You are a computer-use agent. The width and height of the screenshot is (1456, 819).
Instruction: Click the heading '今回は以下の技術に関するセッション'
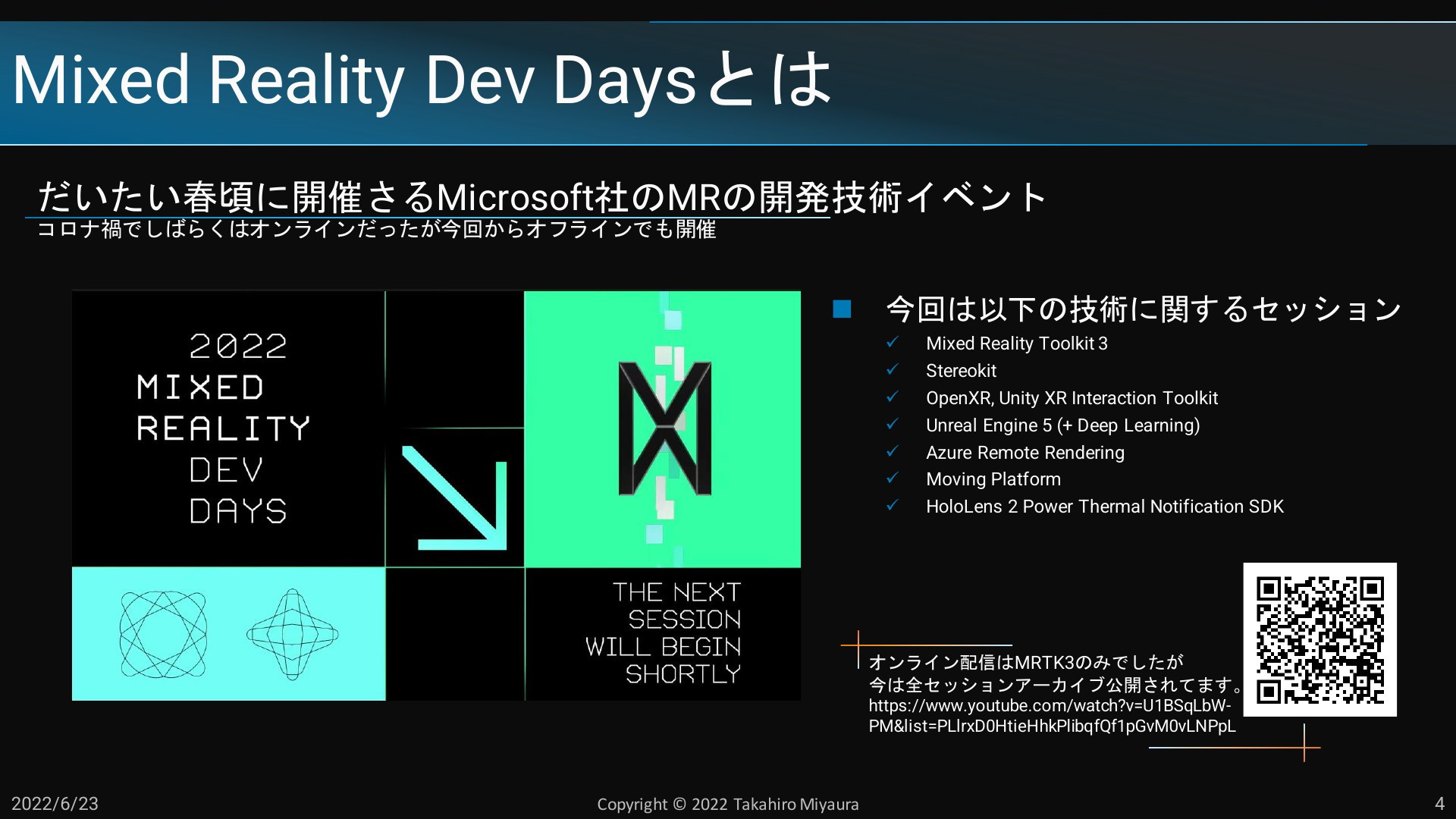click(1144, 309)
